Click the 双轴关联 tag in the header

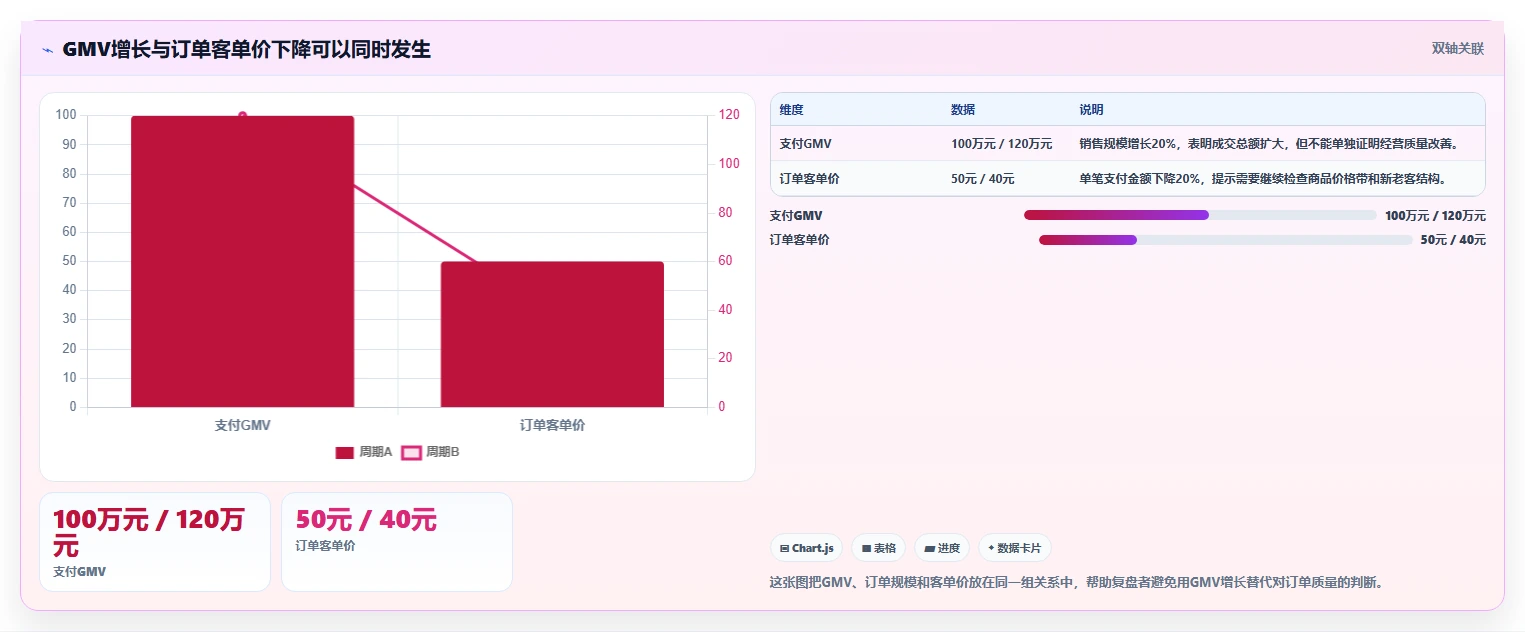(1457, 49)
